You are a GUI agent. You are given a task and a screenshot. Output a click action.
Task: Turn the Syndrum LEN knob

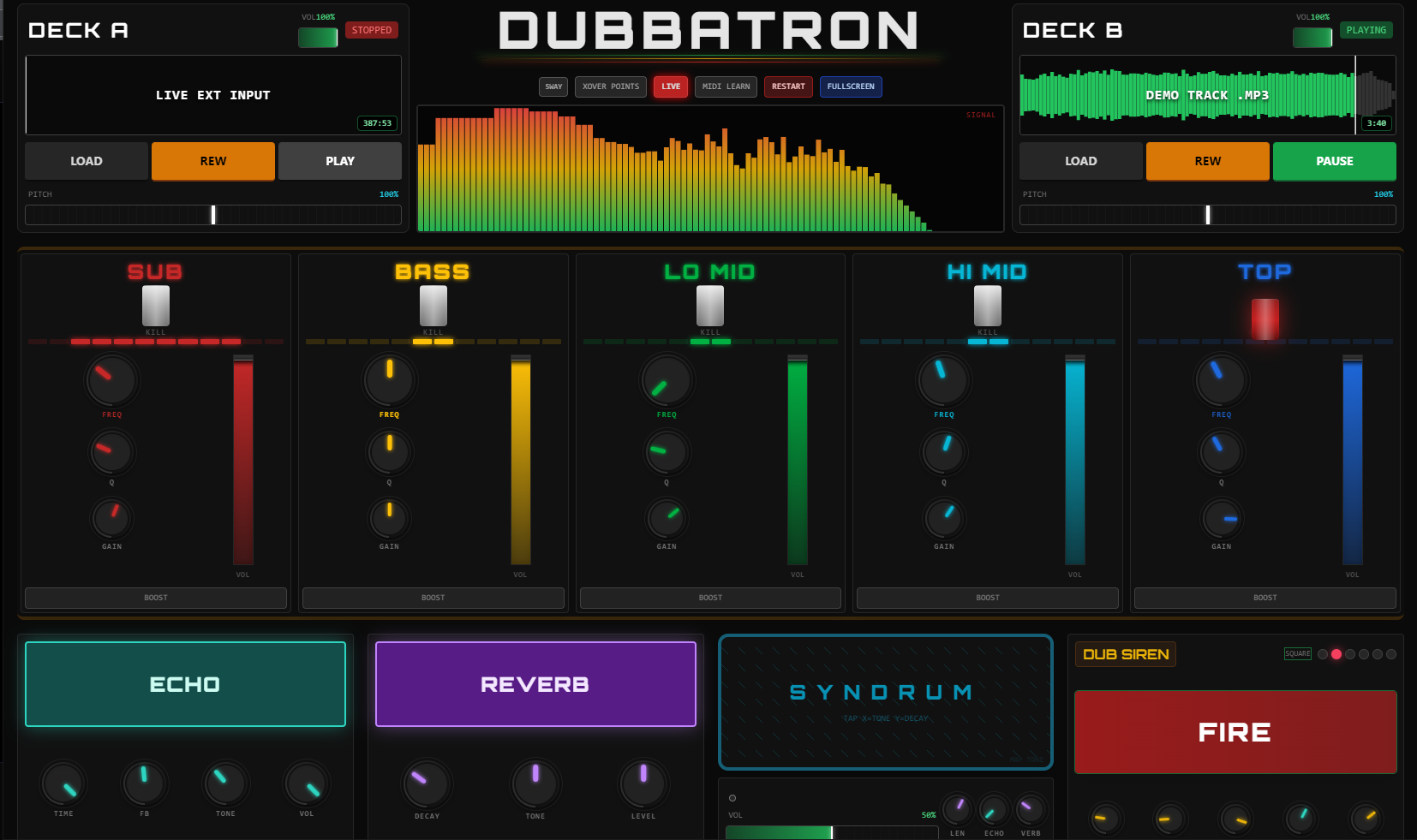(957, 808)
